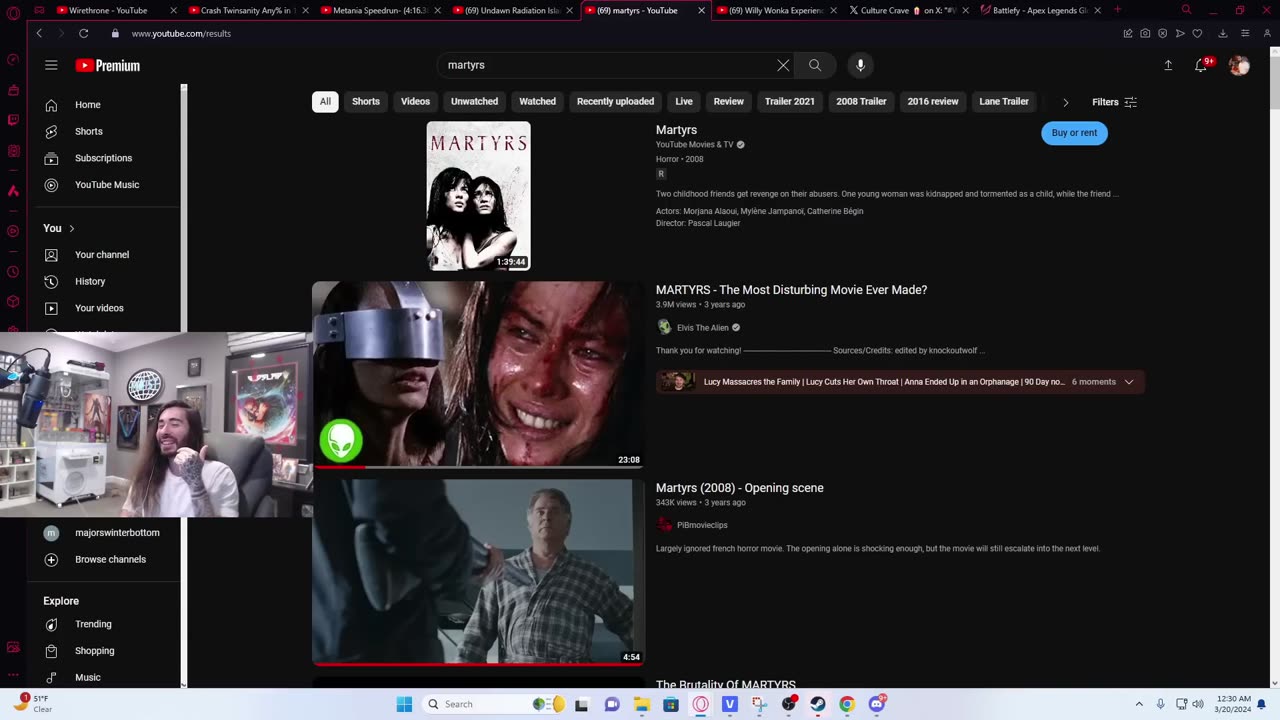Open Google Chrome from the taskbar

[x=847, y=704]
